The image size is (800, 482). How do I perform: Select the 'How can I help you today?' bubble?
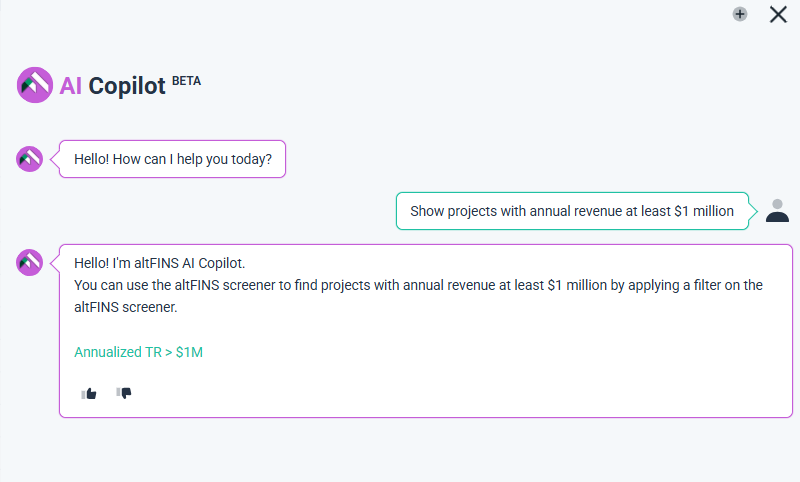tap(173, 159)
